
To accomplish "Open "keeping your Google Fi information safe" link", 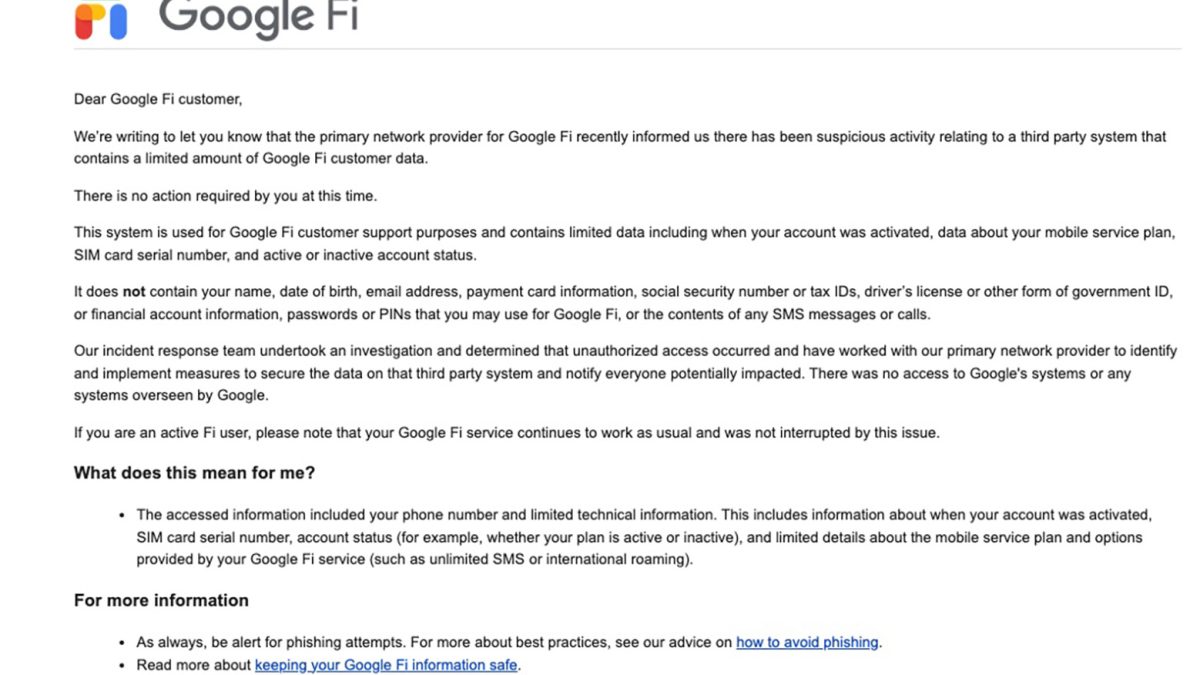I will (x=386, y=665).
